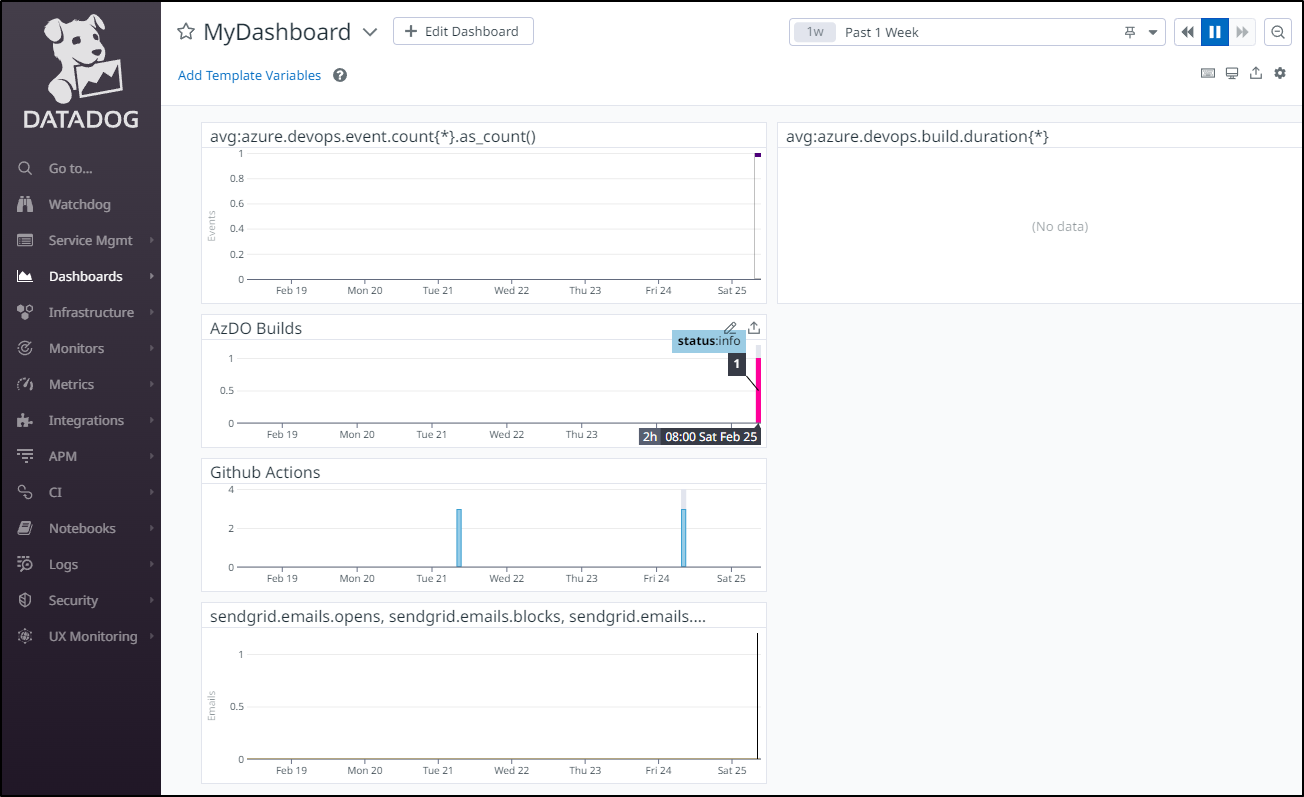Screen dimensions: 1304x797
Task: Click the APM sidebar icon
Action: [26, 456]
